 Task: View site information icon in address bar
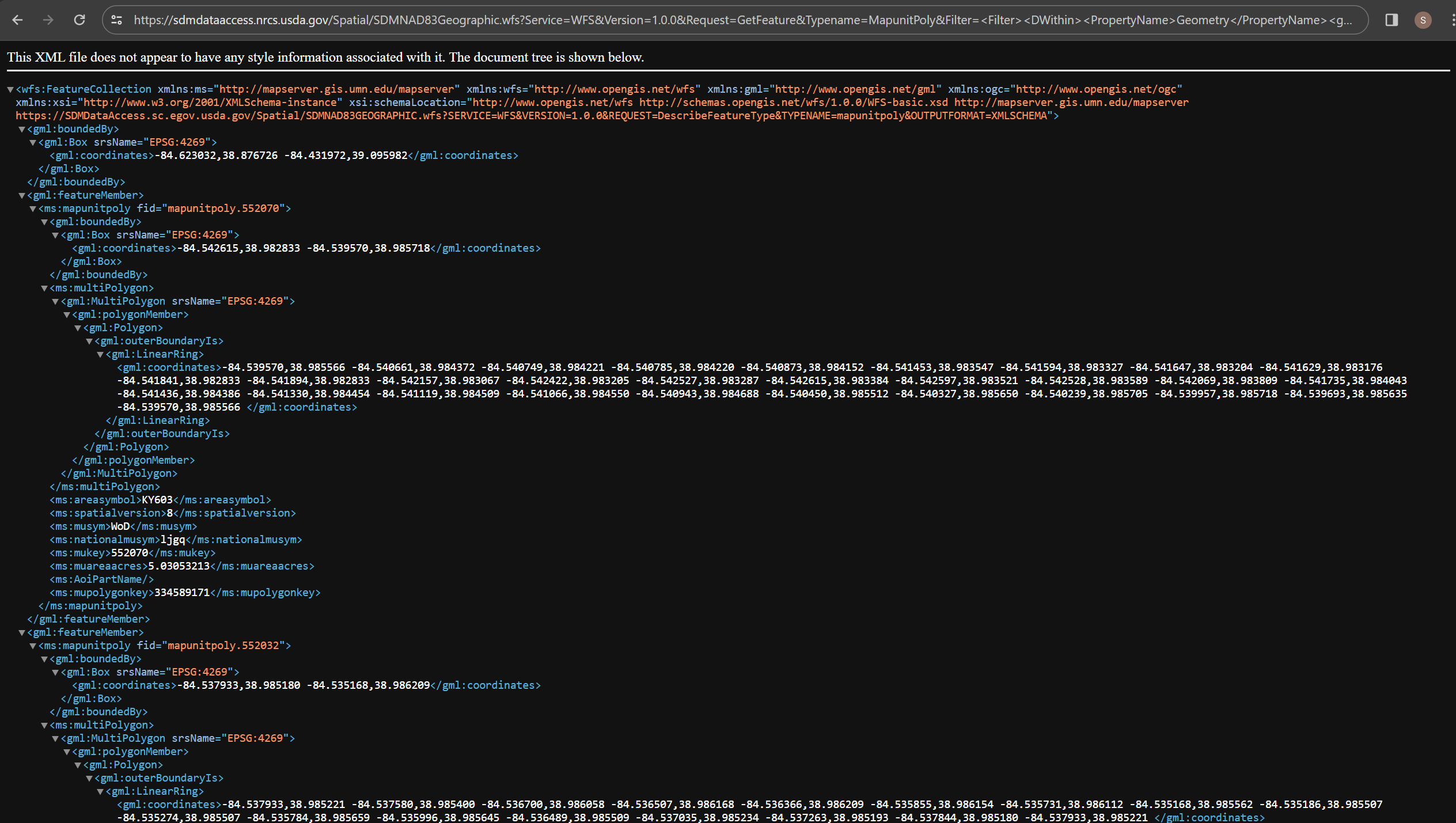pos(117,20)
